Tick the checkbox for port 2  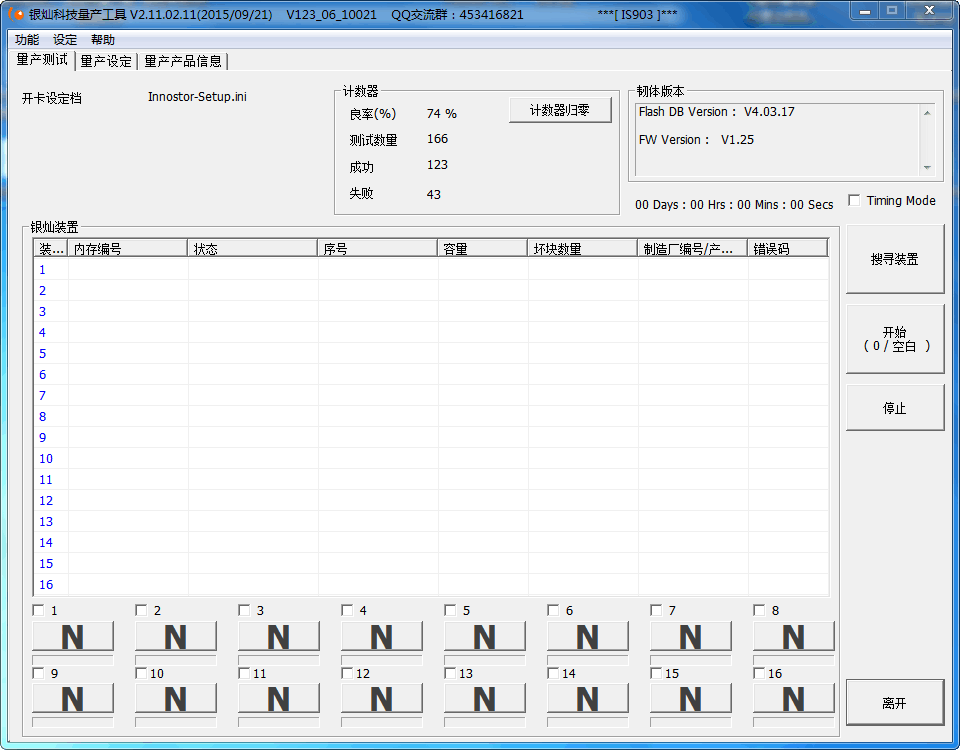pyautogui.click(x=141, y=611)
